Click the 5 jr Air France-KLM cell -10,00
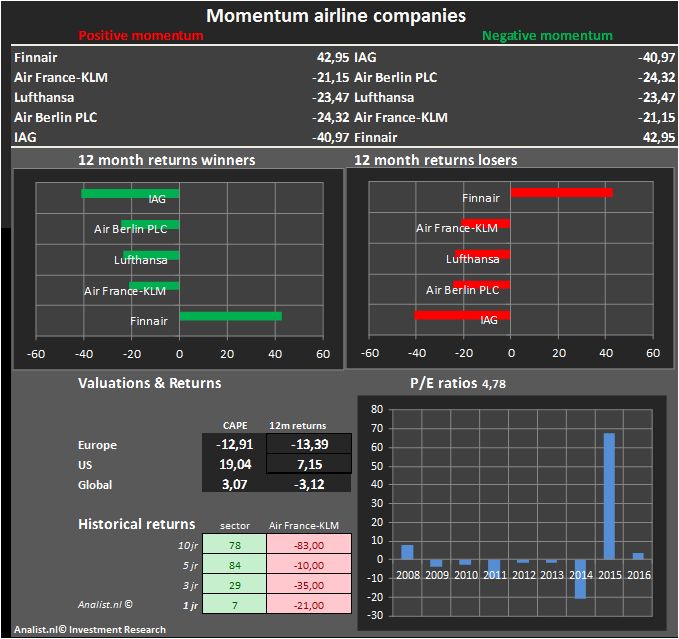The height and width of the screenshot is (639, 679). (x=309, y=565)
